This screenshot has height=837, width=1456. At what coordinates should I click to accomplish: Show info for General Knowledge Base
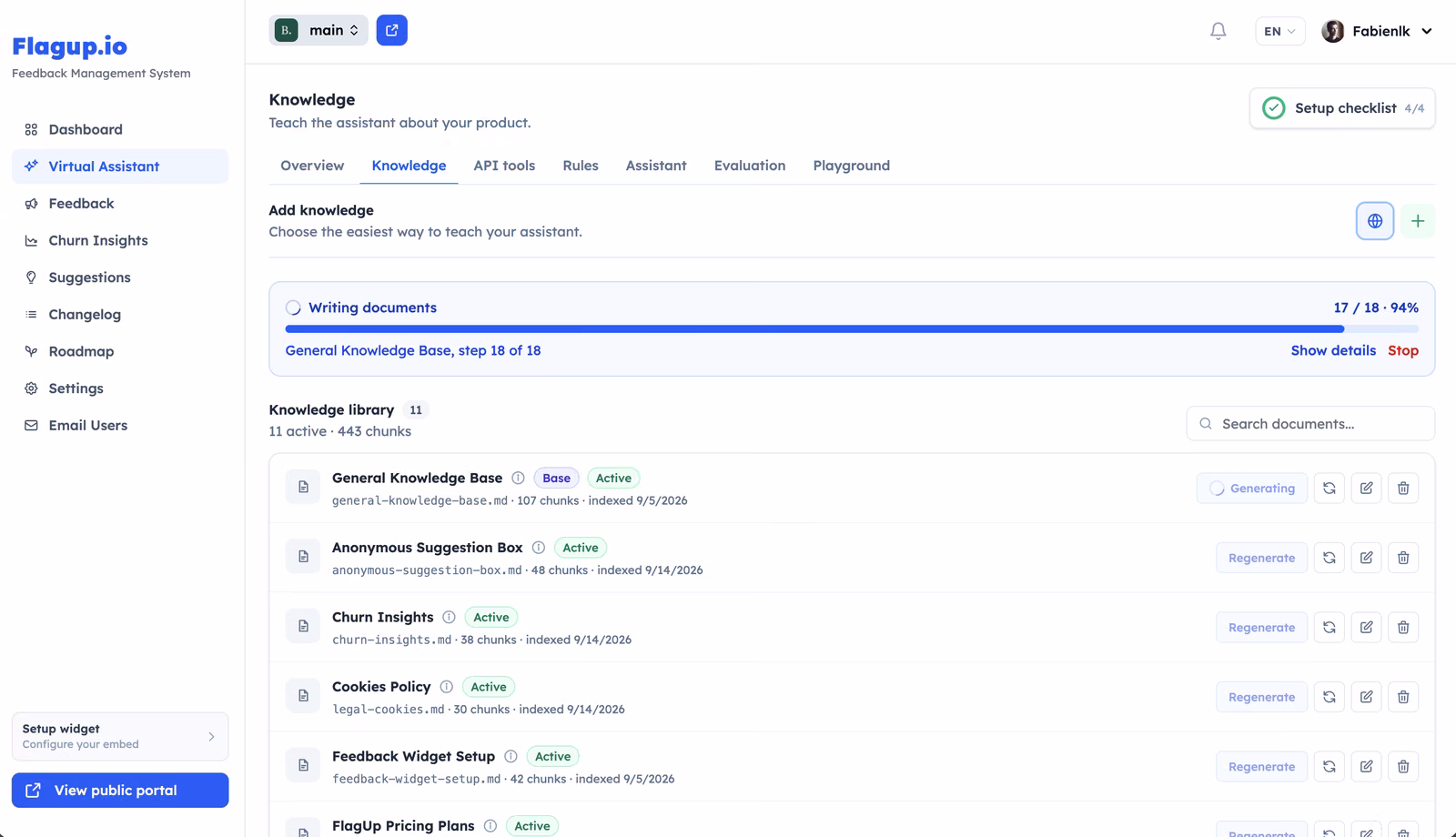(518, 479)
